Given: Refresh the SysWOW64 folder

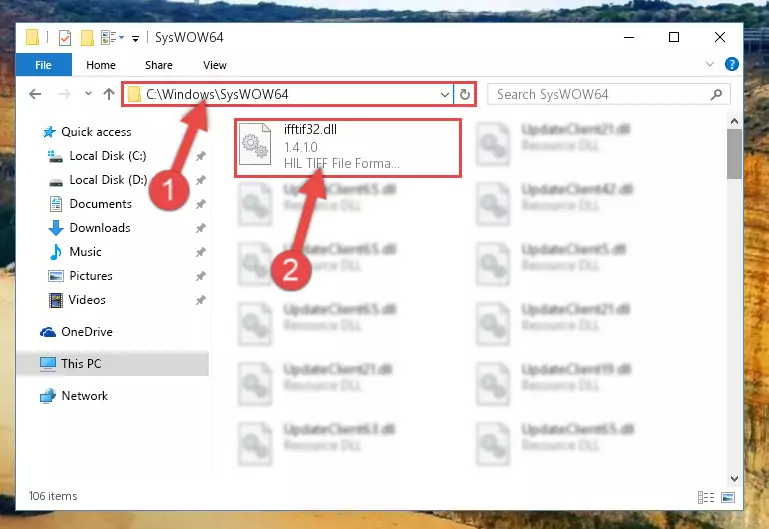Looking at the screenshot, I should point(465,94).
